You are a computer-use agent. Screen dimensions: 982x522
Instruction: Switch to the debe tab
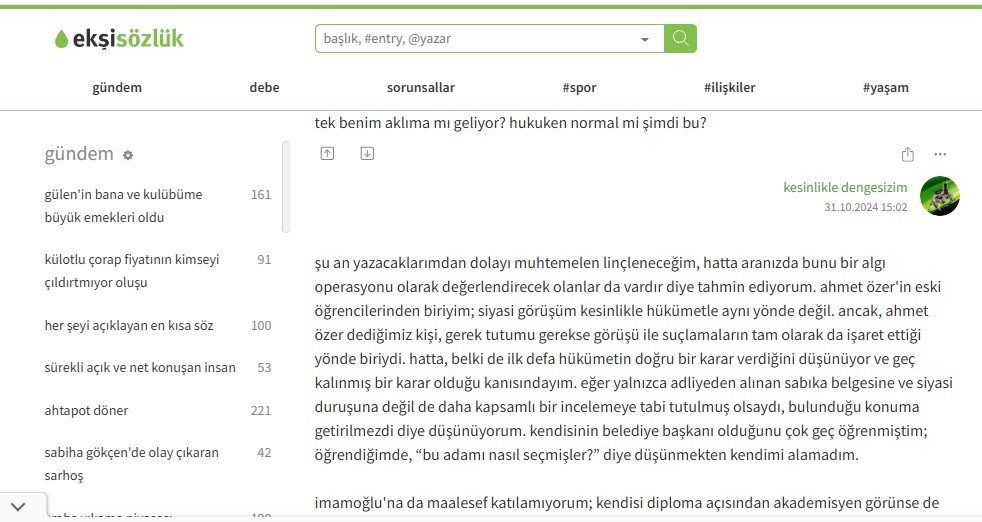point(264,87)
